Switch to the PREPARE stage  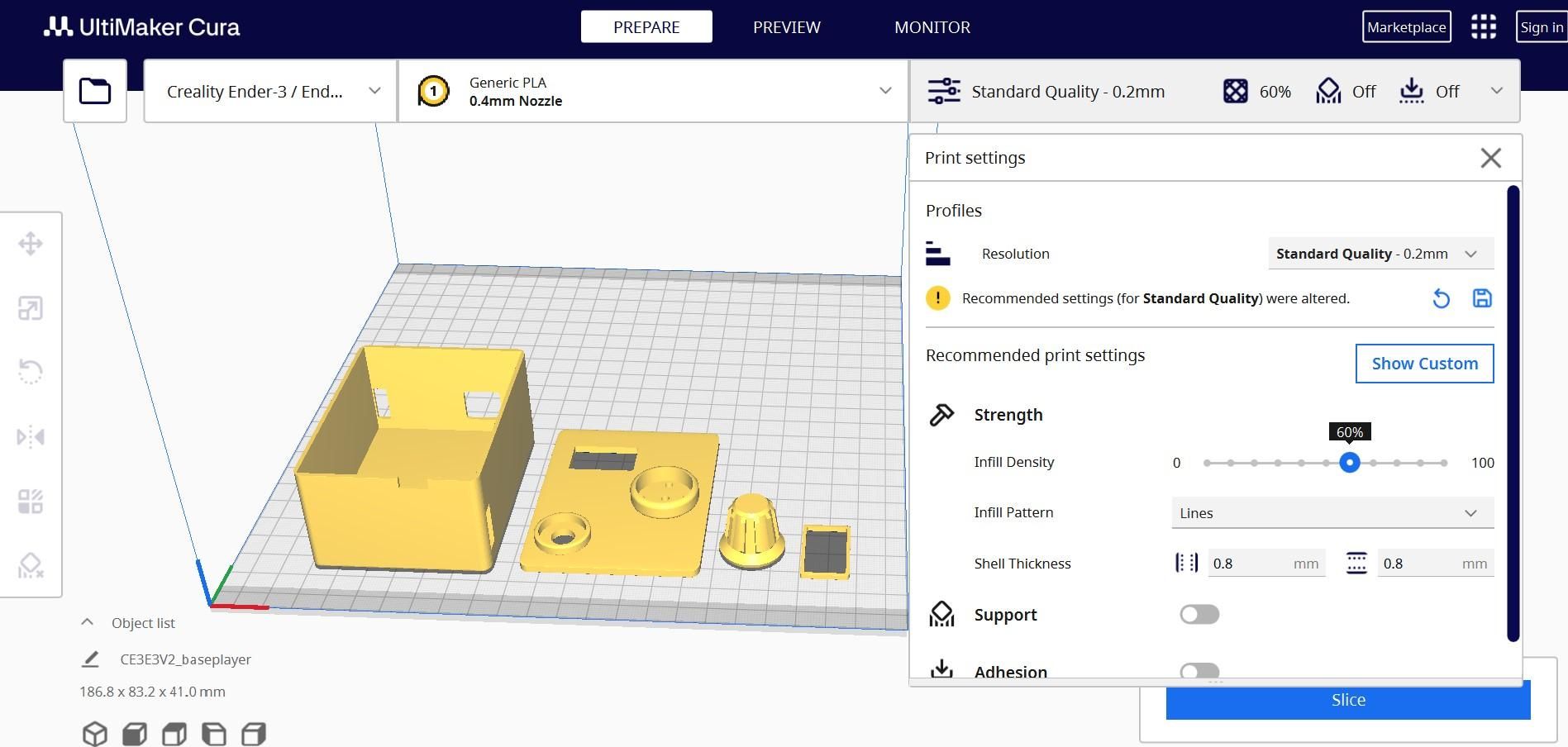click(x=646, y=27)
